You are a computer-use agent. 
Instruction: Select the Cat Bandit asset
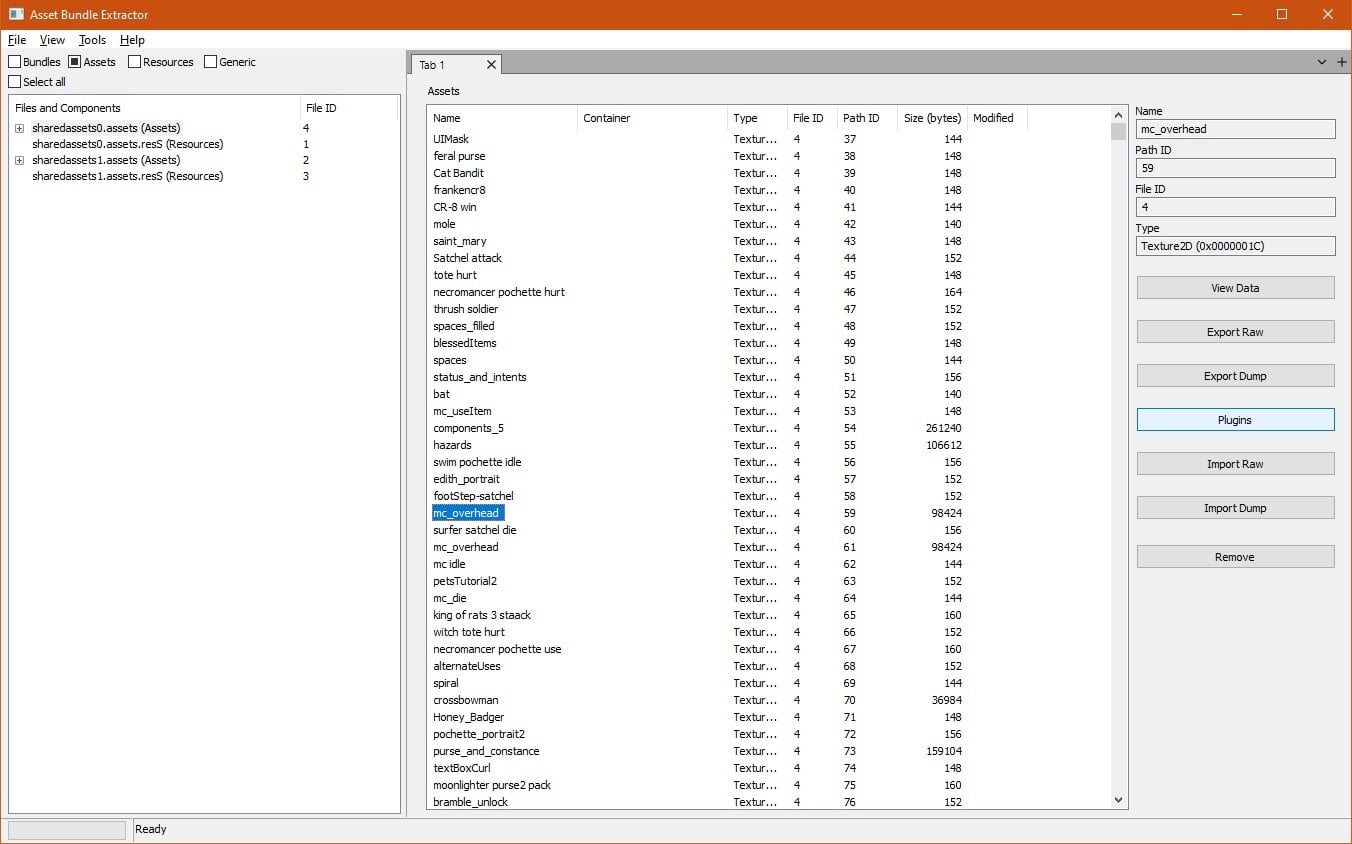[458, 173]
